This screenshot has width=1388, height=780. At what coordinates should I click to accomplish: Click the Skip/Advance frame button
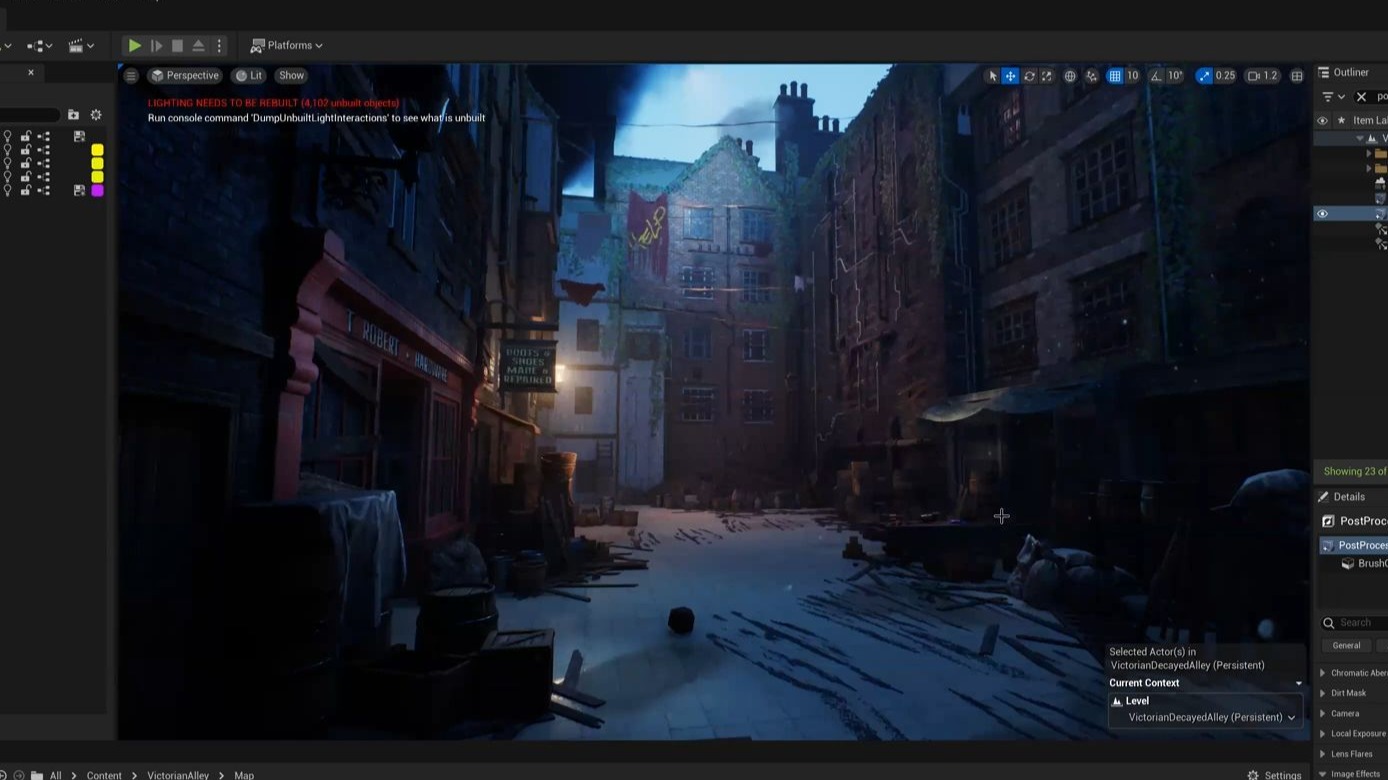[x=156, y=45]
